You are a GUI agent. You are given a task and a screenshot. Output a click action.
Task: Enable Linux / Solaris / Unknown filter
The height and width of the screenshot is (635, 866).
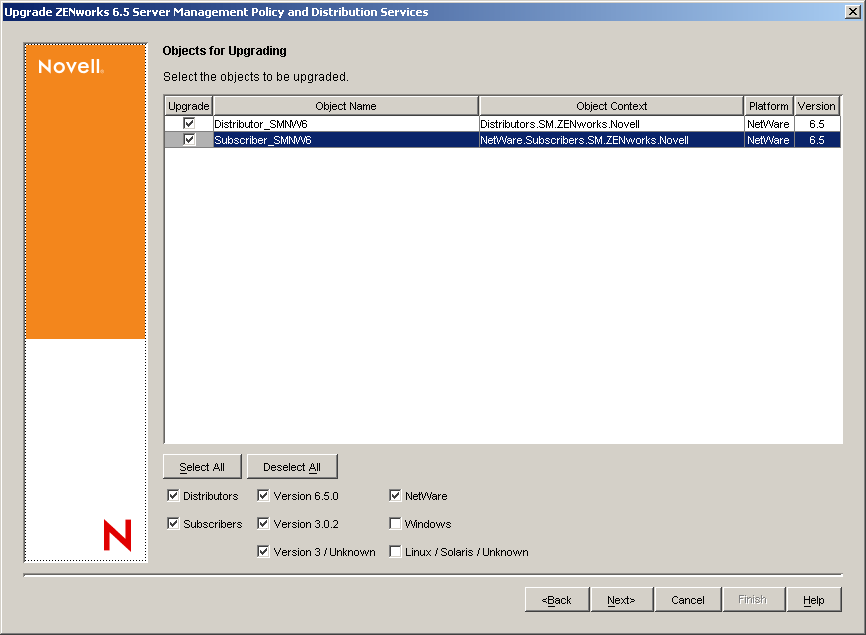point(395,552)
